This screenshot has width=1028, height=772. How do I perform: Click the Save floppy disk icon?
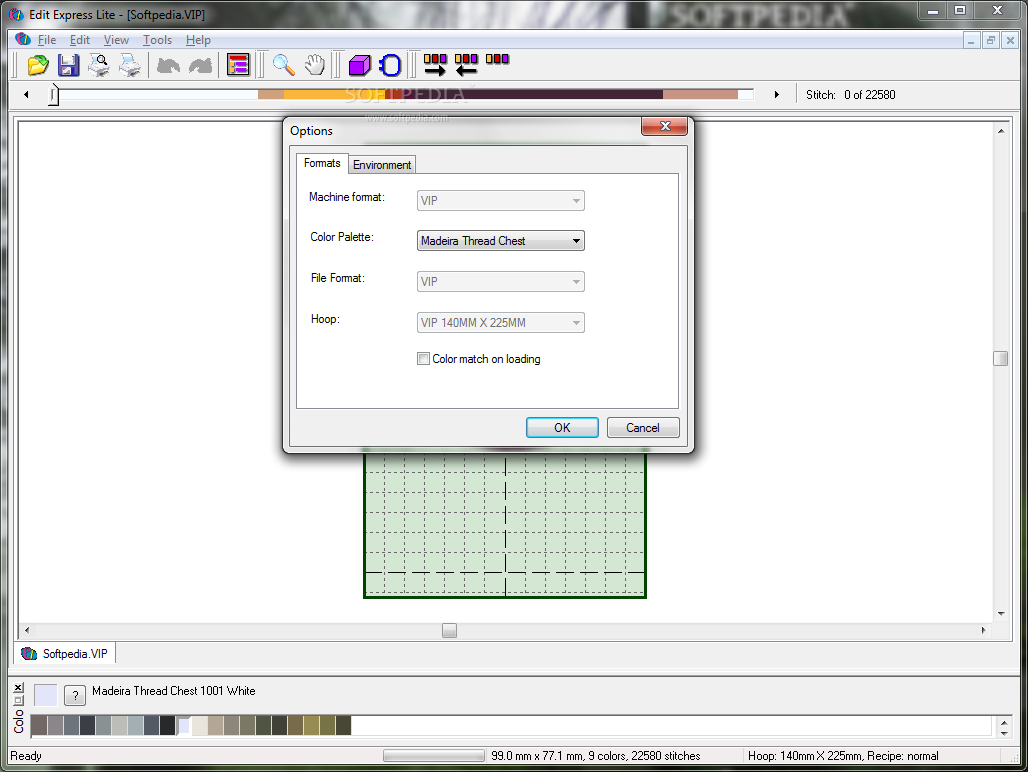[x=68, y=66]
